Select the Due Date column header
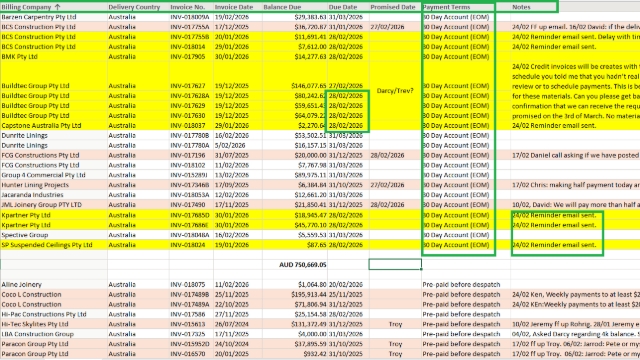 [348, 7]
